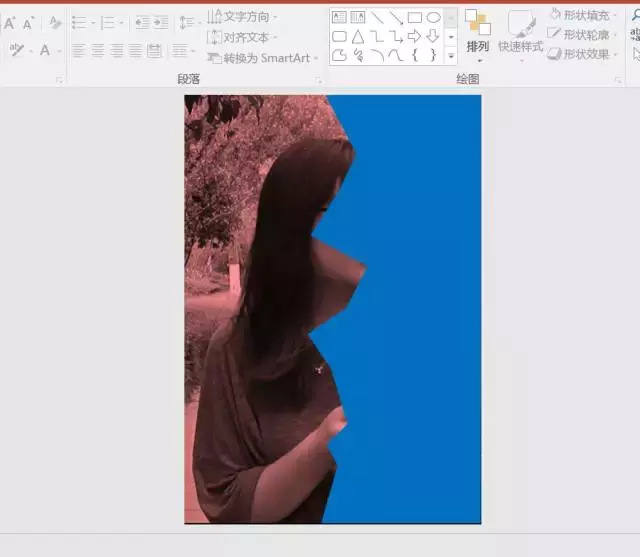
Task: Click the text highlight color pen icon
Action: coord(16,50)
